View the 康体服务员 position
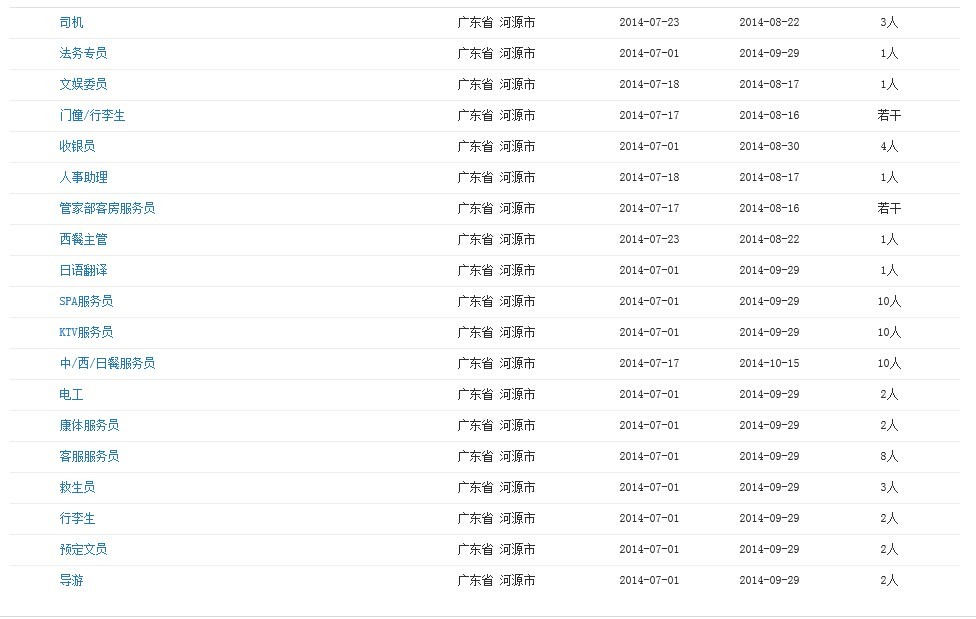The height and width of the screenshot is (619, 976). tap(89, 426)
